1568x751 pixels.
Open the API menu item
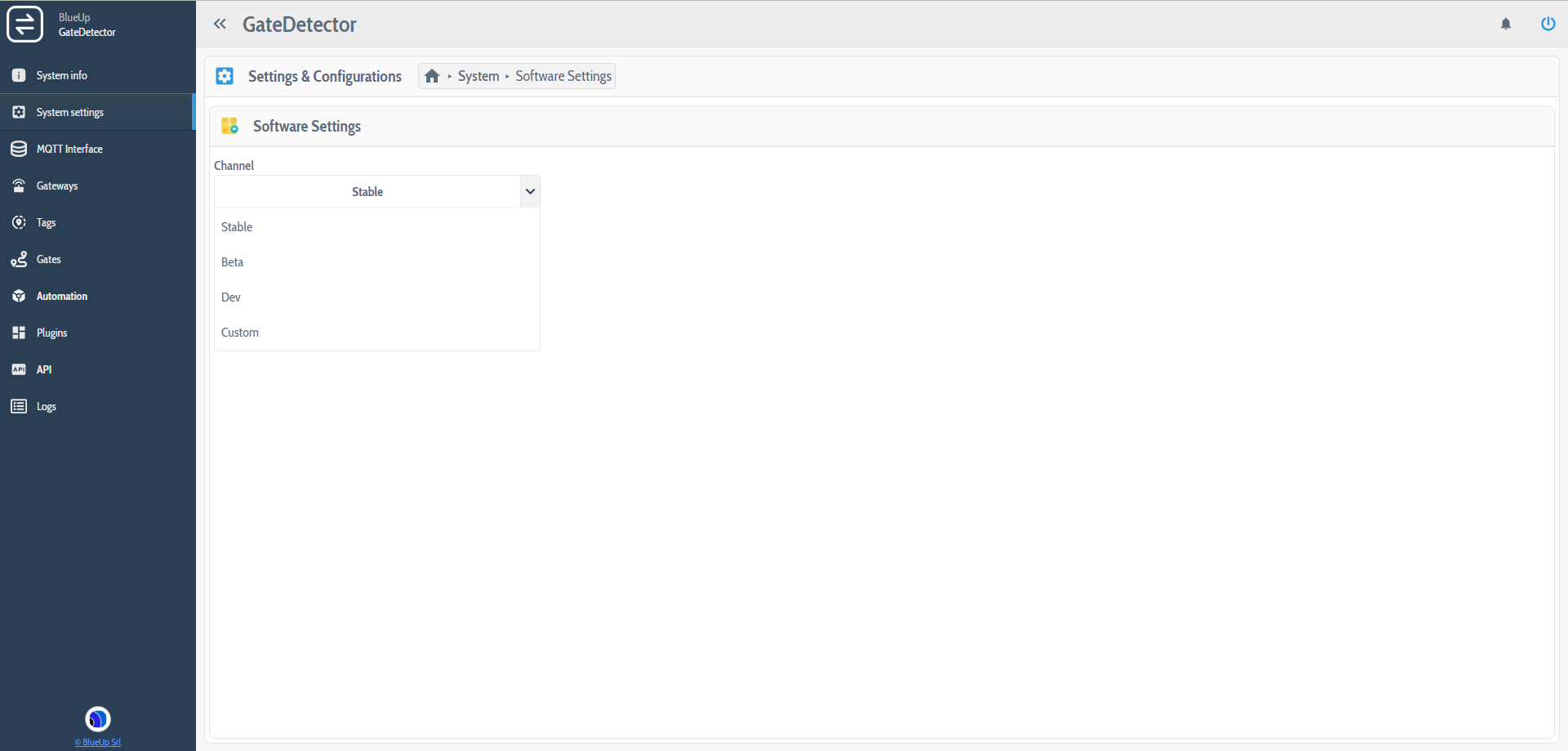[44, 369]
